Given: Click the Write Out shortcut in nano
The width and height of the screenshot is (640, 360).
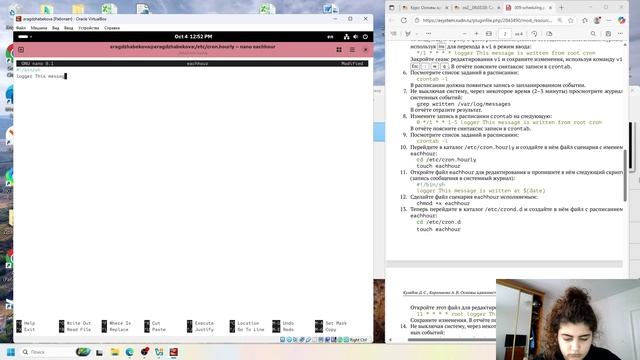Looking at the screenshot, I should [75, 323].
